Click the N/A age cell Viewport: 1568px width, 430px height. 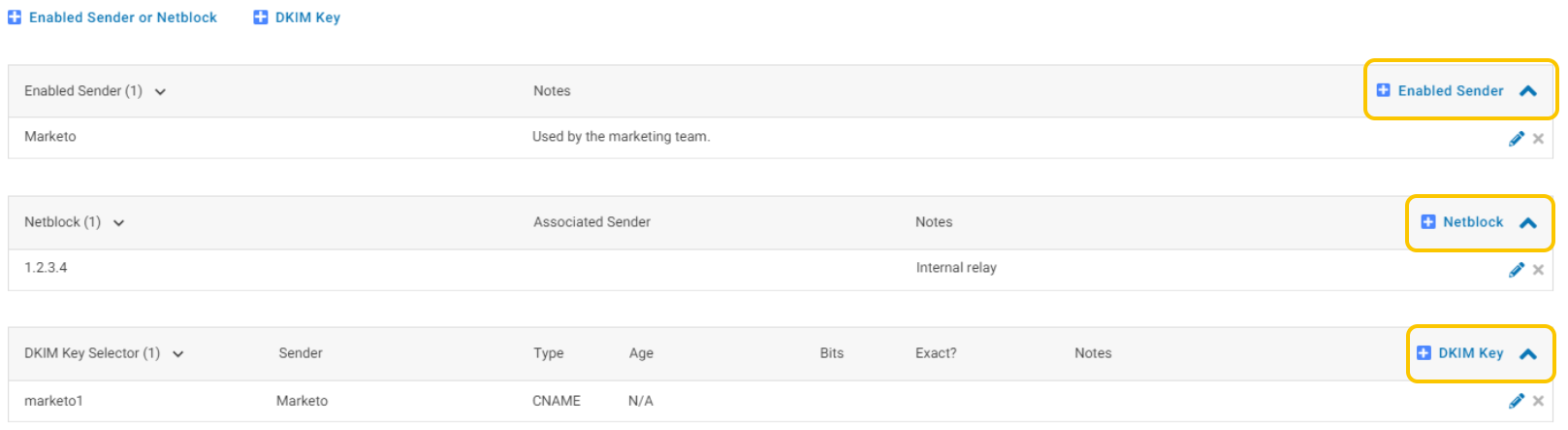coord(641,401)
